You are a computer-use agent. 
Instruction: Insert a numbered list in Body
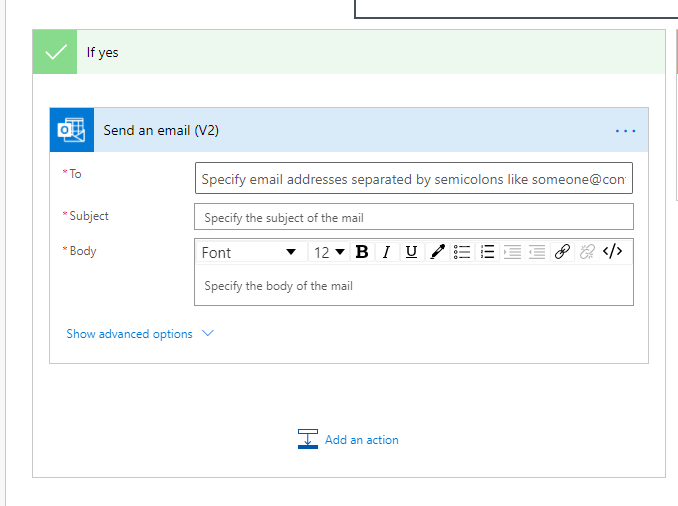(x=487, y=252)
